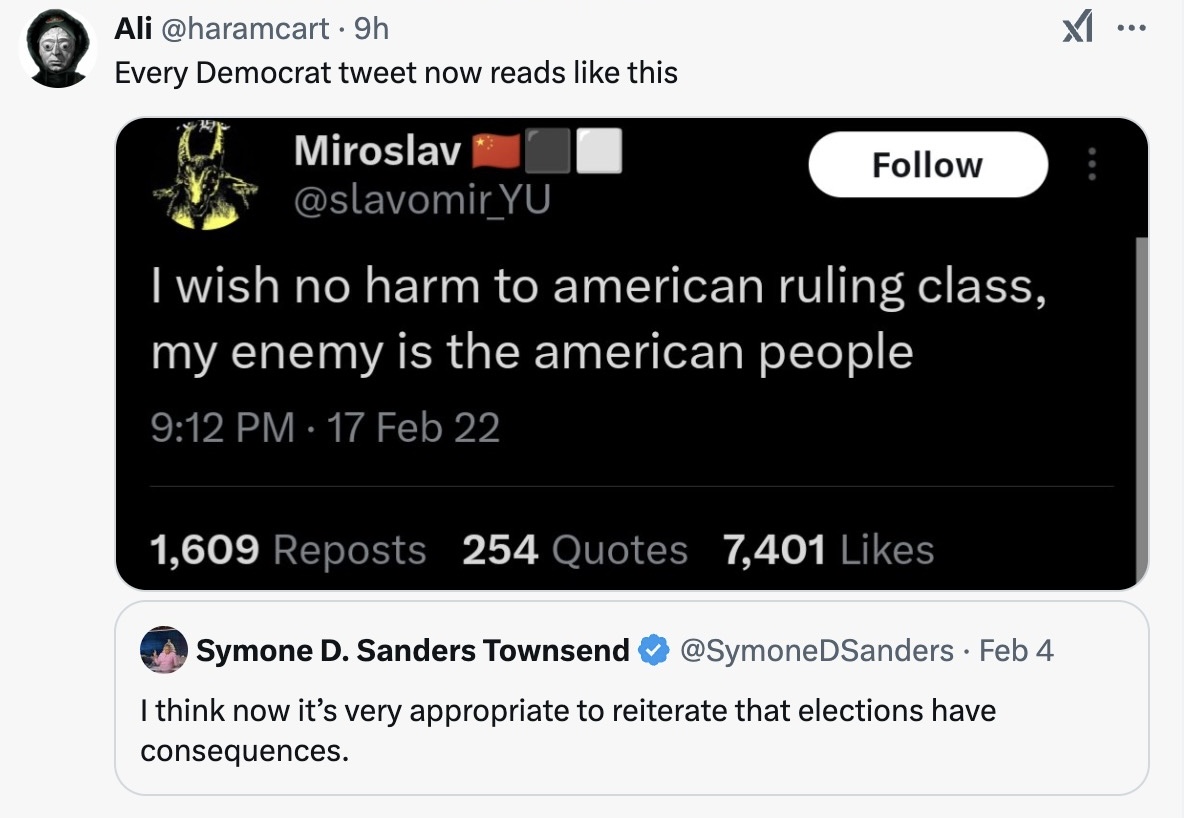Click Symone Sanders Townsend's verified badge
1188x818 pixels.
click(653, 651)
